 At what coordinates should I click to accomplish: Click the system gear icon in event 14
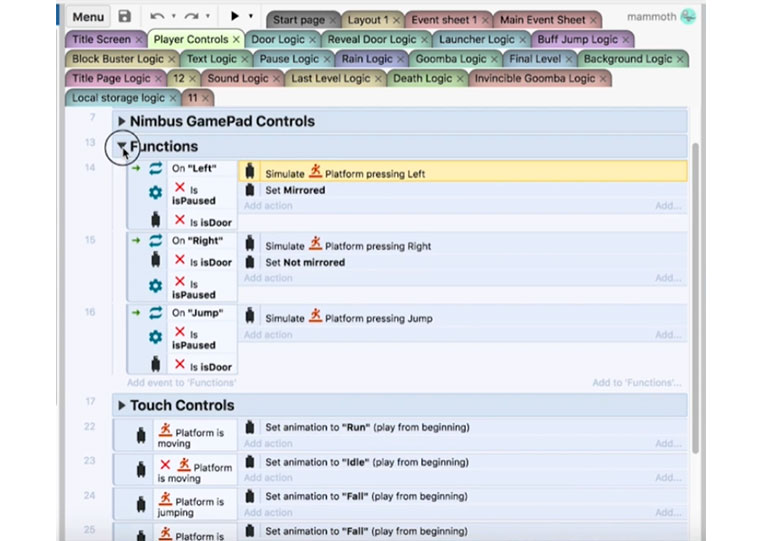155,193
